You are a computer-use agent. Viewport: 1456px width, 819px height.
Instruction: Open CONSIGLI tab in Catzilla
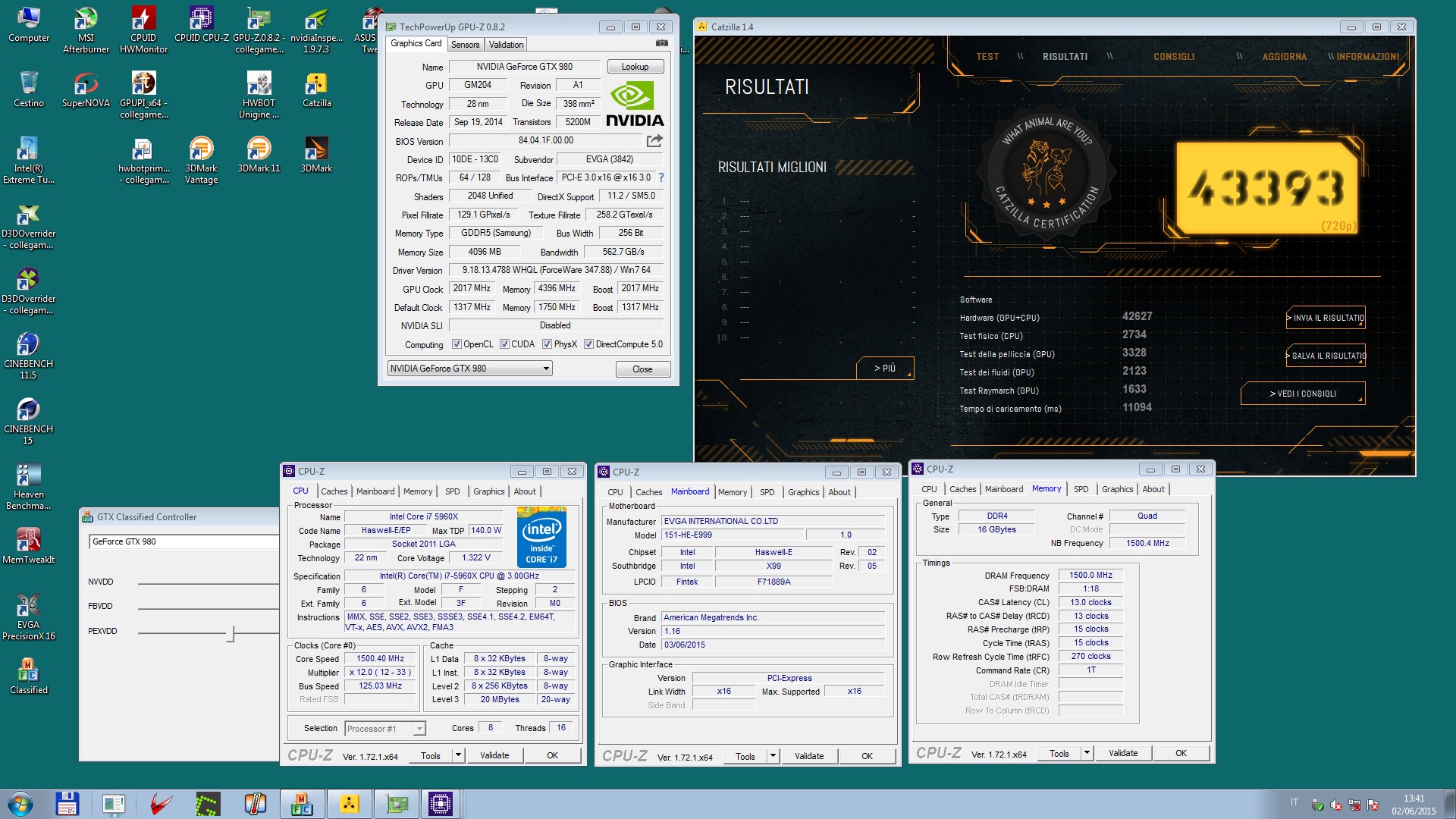tap(1174, 57)
